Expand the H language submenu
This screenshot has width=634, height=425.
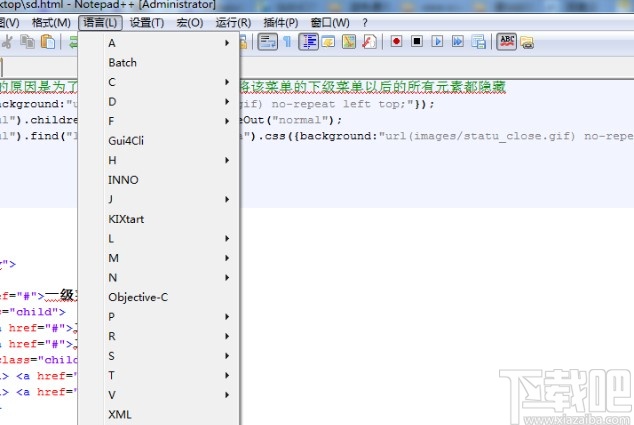[159, 160]
